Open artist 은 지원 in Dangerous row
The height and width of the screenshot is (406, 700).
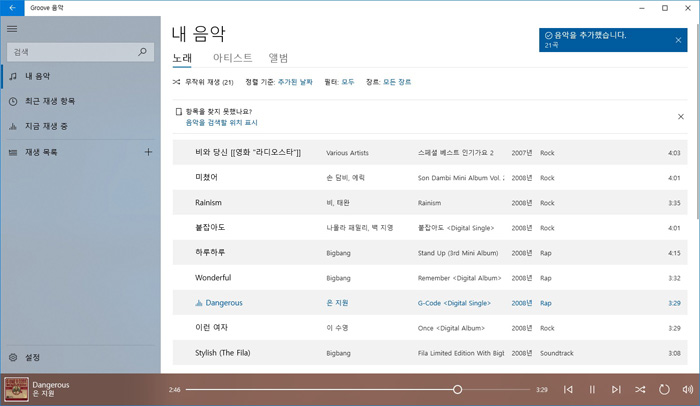pos(337,303)
